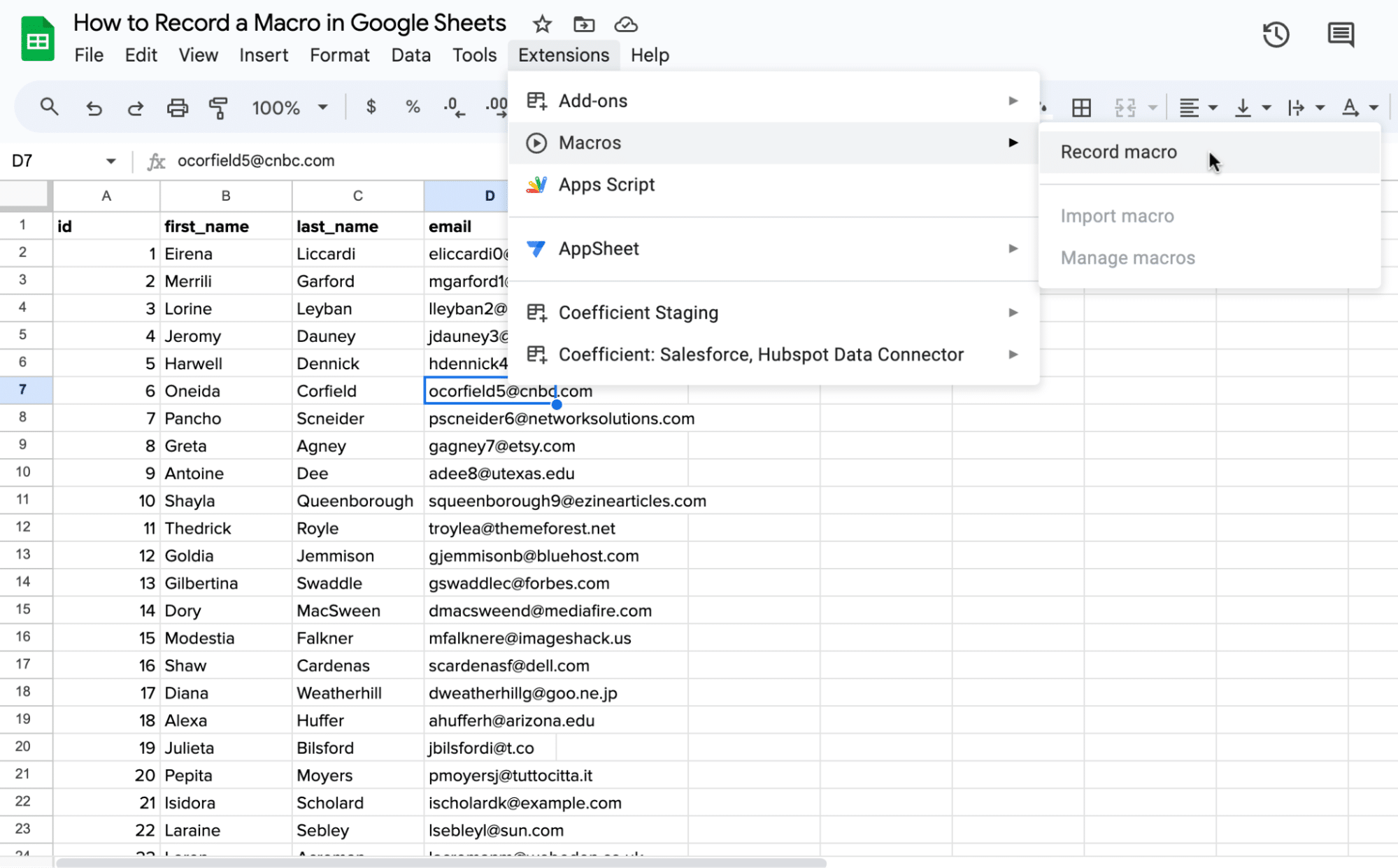Image resolution: width=1398 pixels, height=868 pixels.
Task: Choose Record macro from submenu
Action: pyautogui.click(x=1209, y=152)
